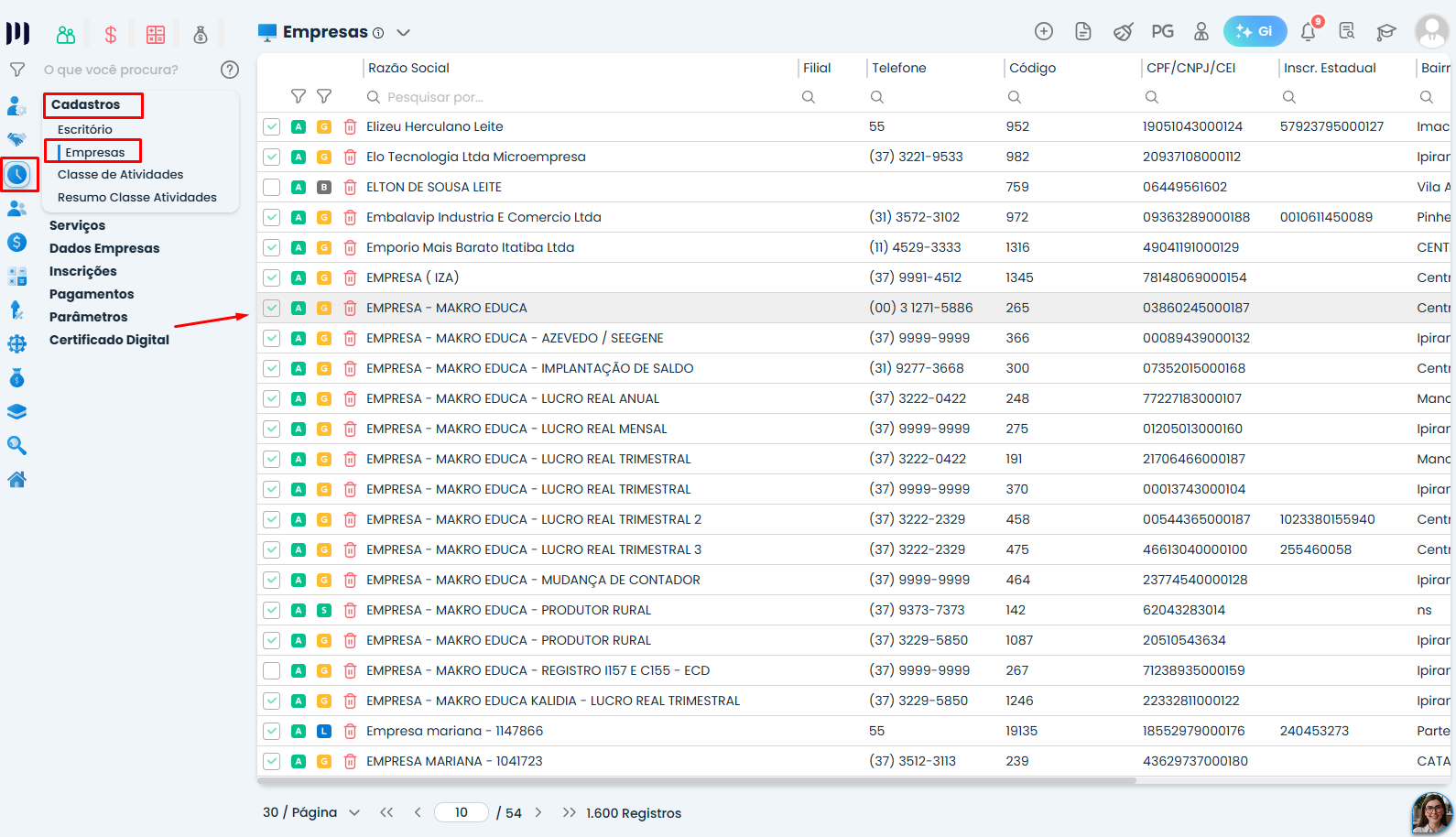
Task: Expand the Empresas title dropdown chevron
Action: 403,33
